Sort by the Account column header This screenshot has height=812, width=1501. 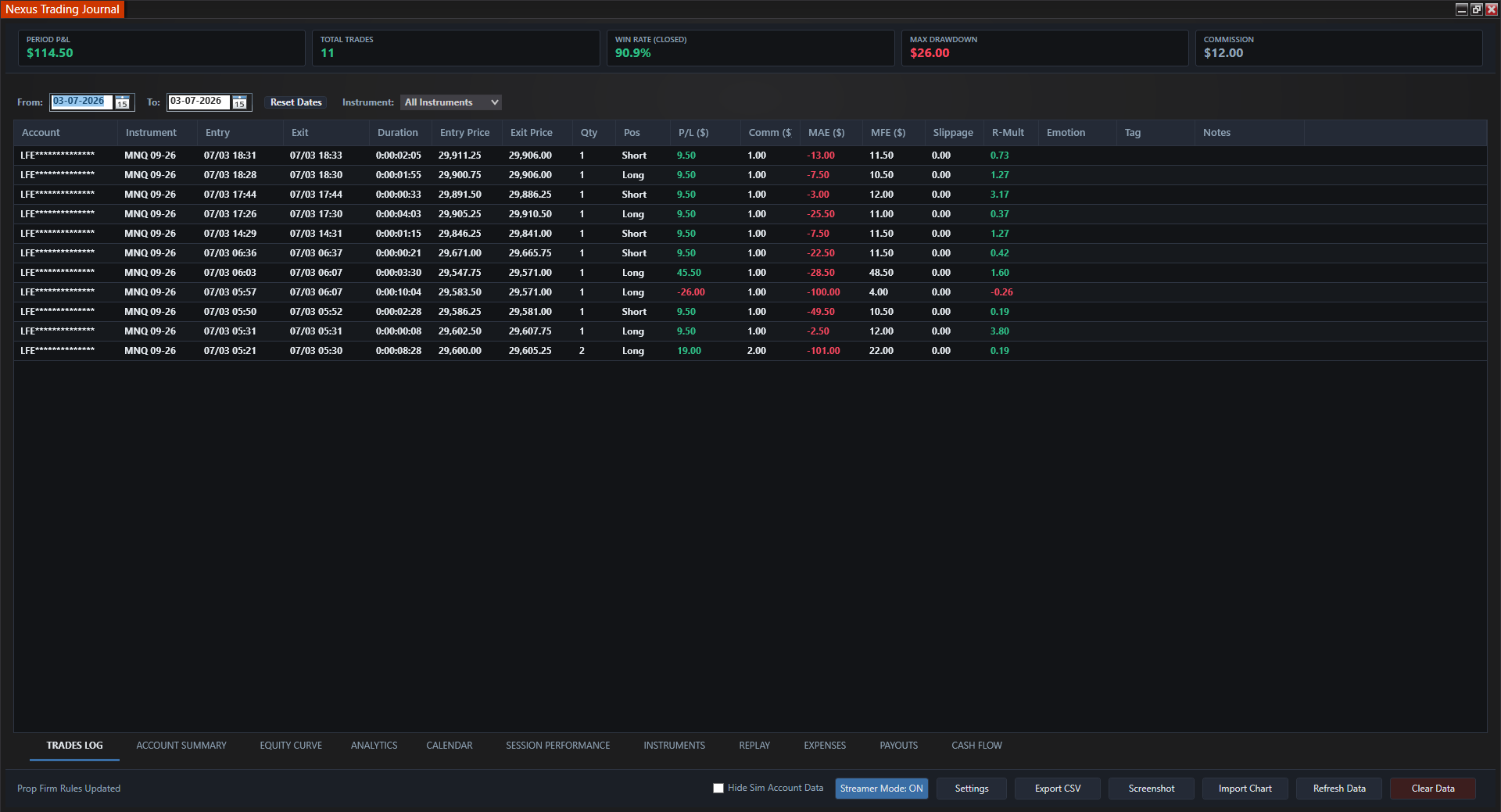pyautogui.click(x=66, y=133)
